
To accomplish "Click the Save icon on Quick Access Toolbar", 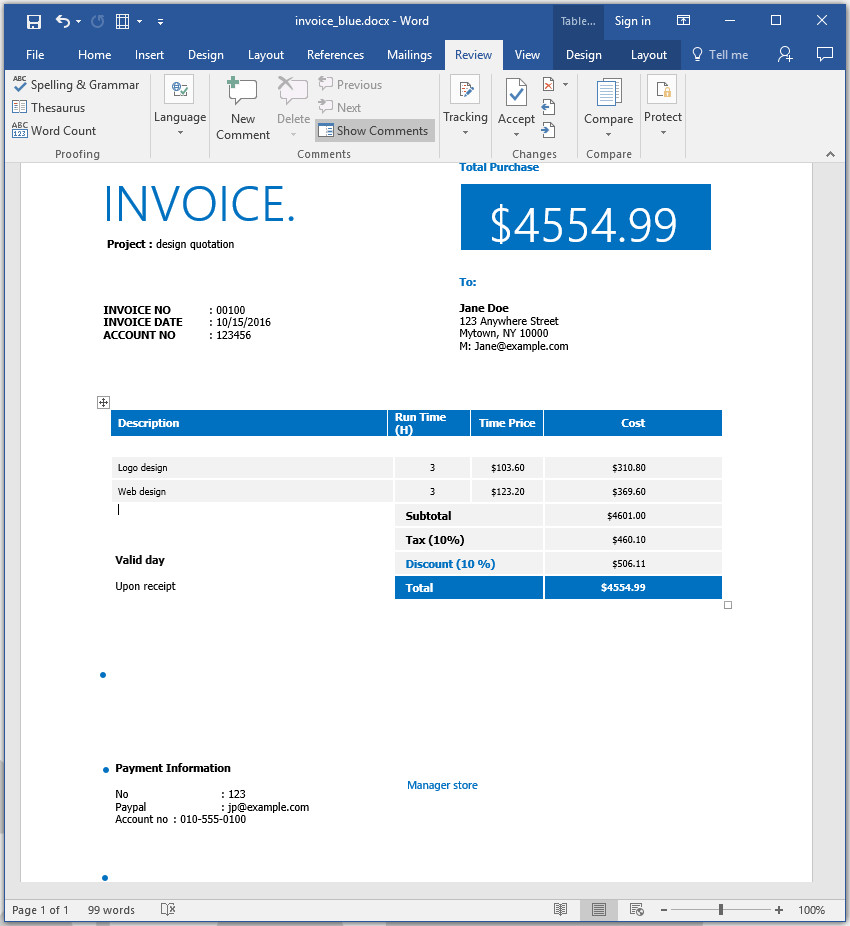I will tap(33, 20).
